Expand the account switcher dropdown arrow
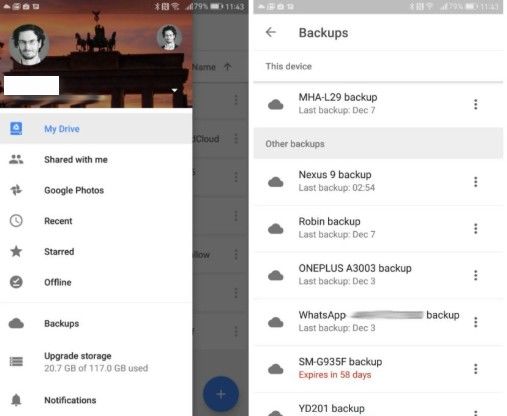Image resolution: width=507 pixels, height=416 pixels. coord(174,90)
